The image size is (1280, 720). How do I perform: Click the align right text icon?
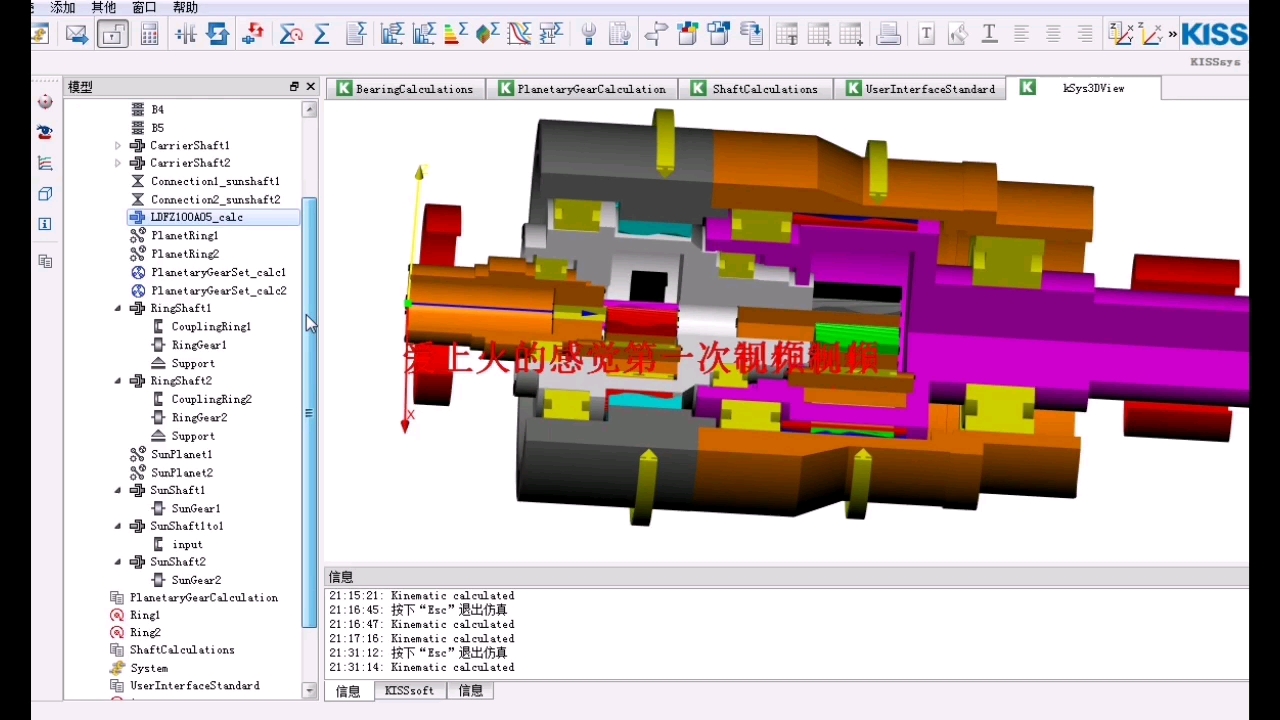click(1085, 34)
